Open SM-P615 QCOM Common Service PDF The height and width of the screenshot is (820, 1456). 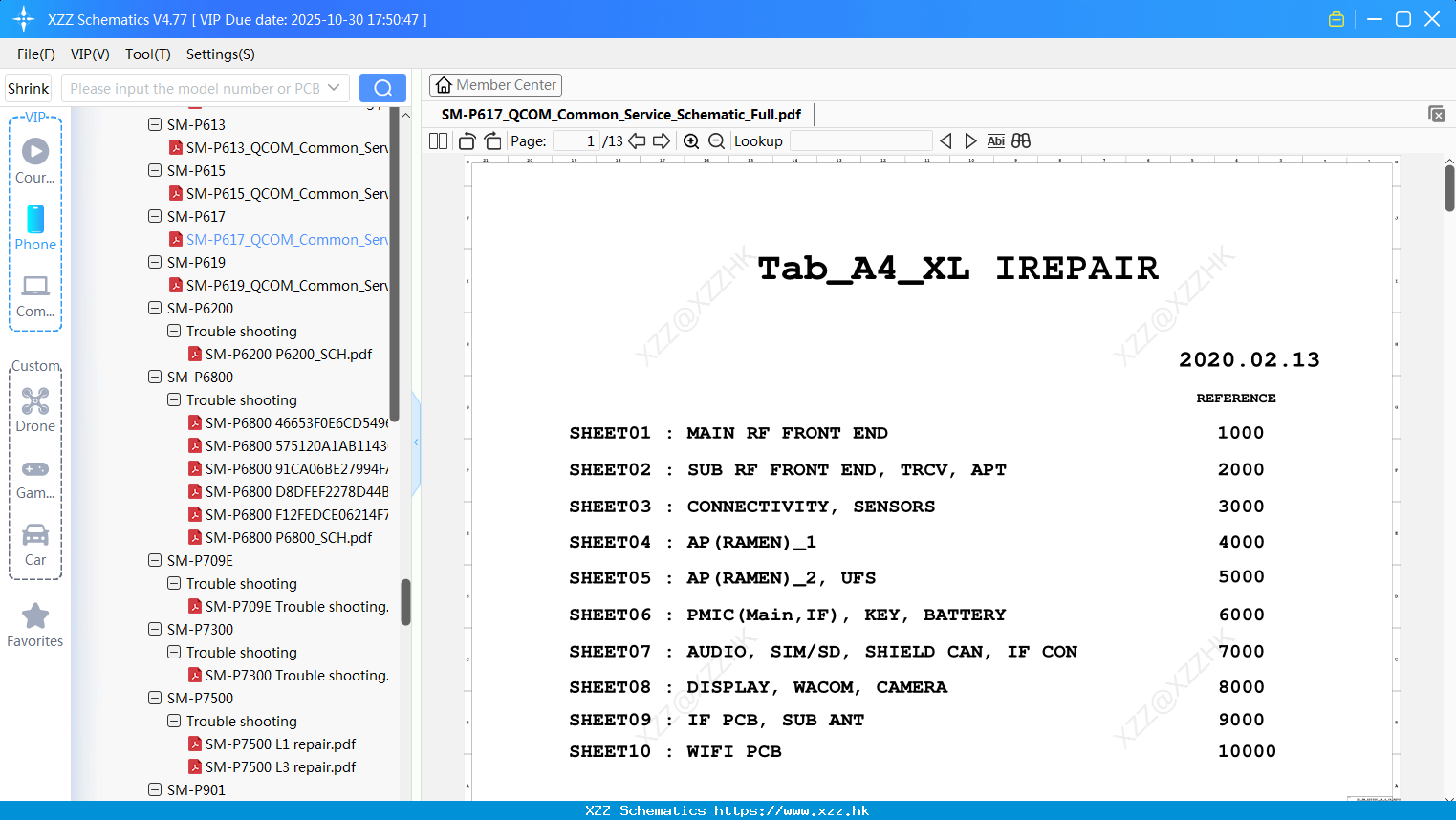[278, 193]
